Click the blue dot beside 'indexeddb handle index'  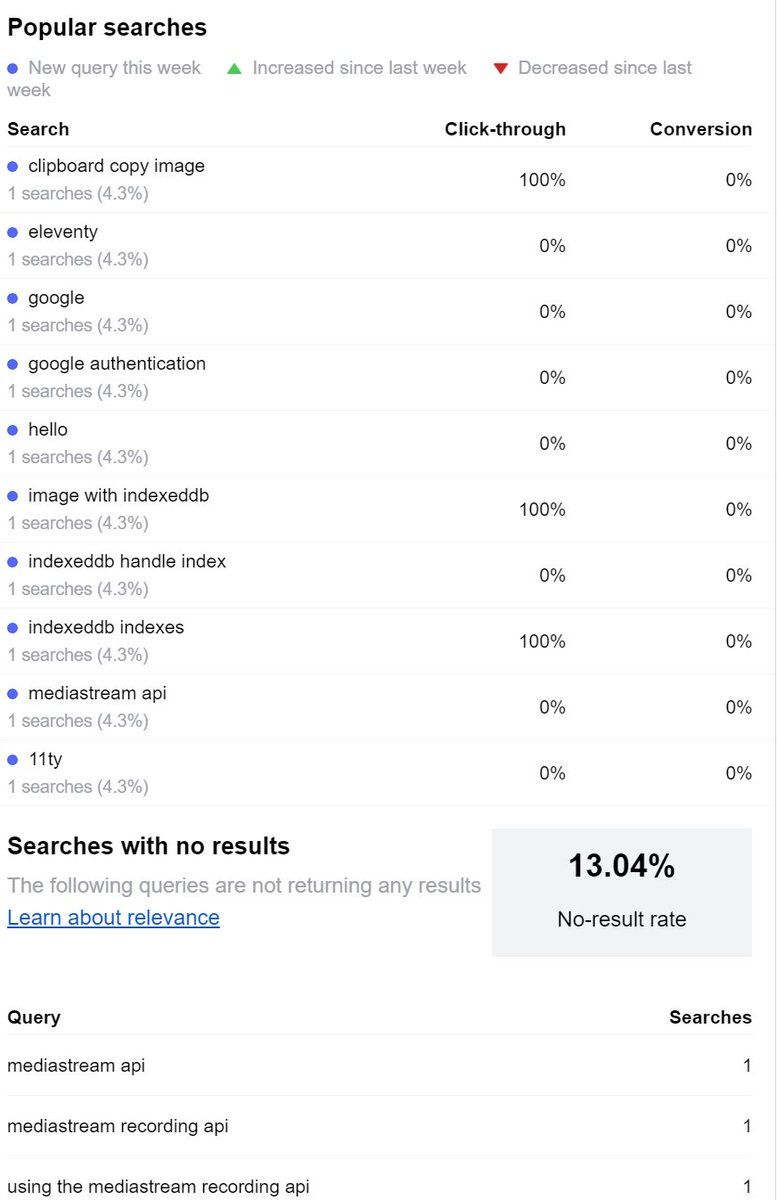coord(13,562)
